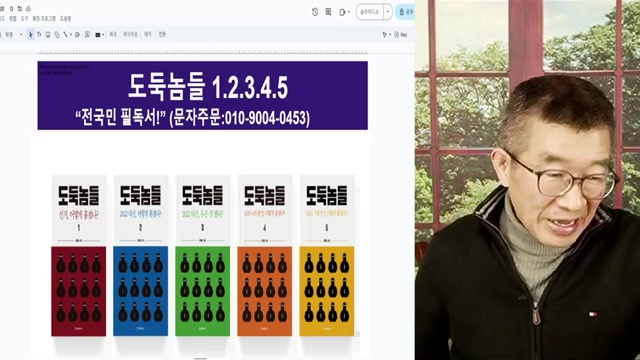Click the 레이아웃 layout button
This screenshot has width=640, height=360.
pos(130,35)
